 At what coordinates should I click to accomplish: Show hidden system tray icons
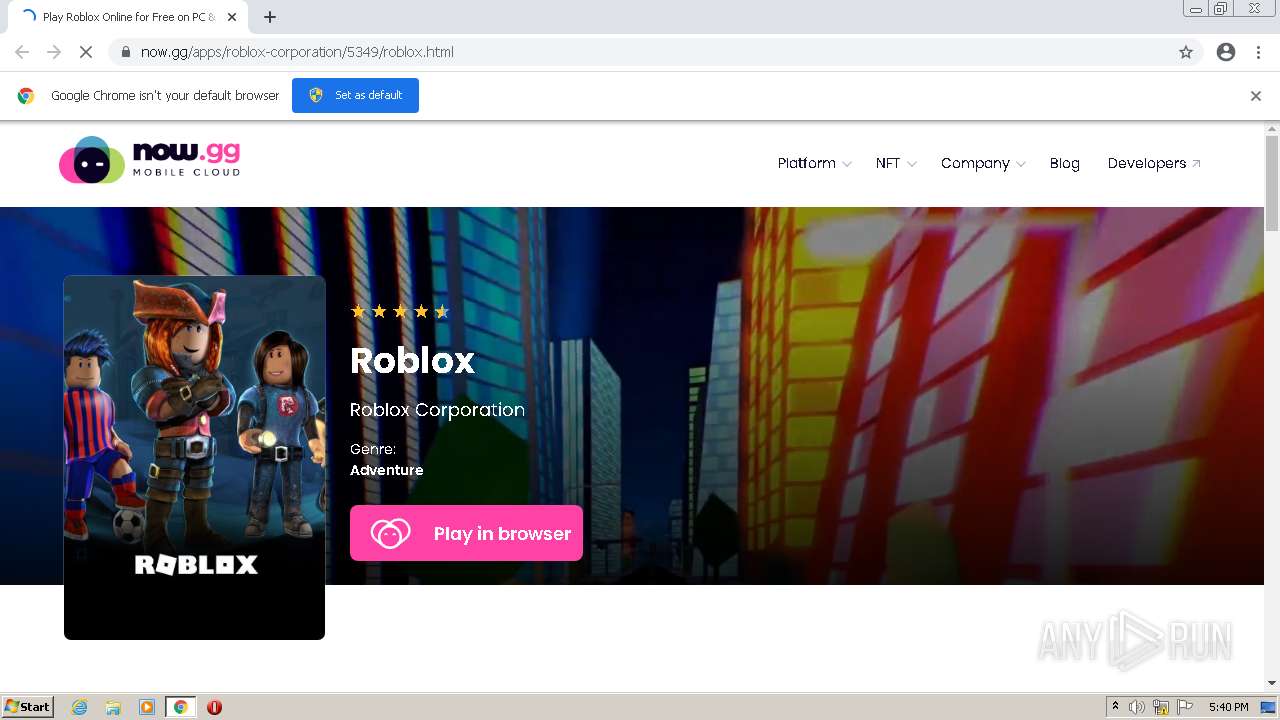click(x=1115, y=707)
